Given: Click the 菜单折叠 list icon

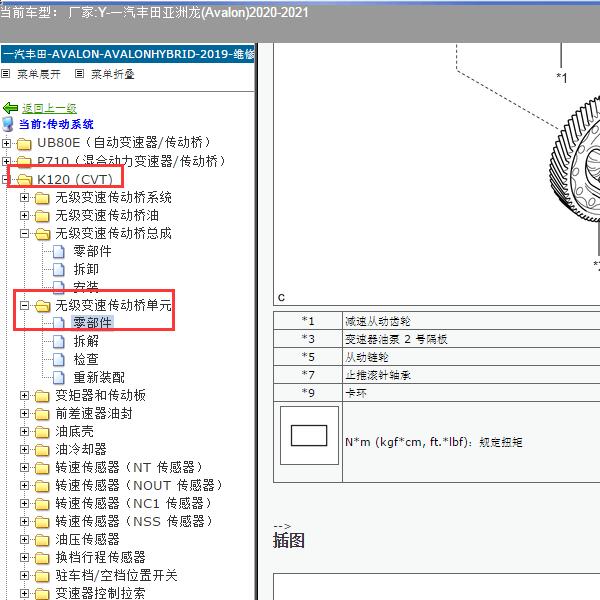Looking at the screenshot, I should tap(79, 73).
